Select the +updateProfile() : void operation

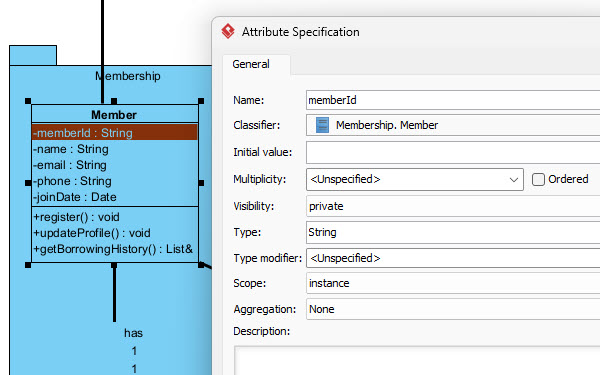tap(92, 233)
